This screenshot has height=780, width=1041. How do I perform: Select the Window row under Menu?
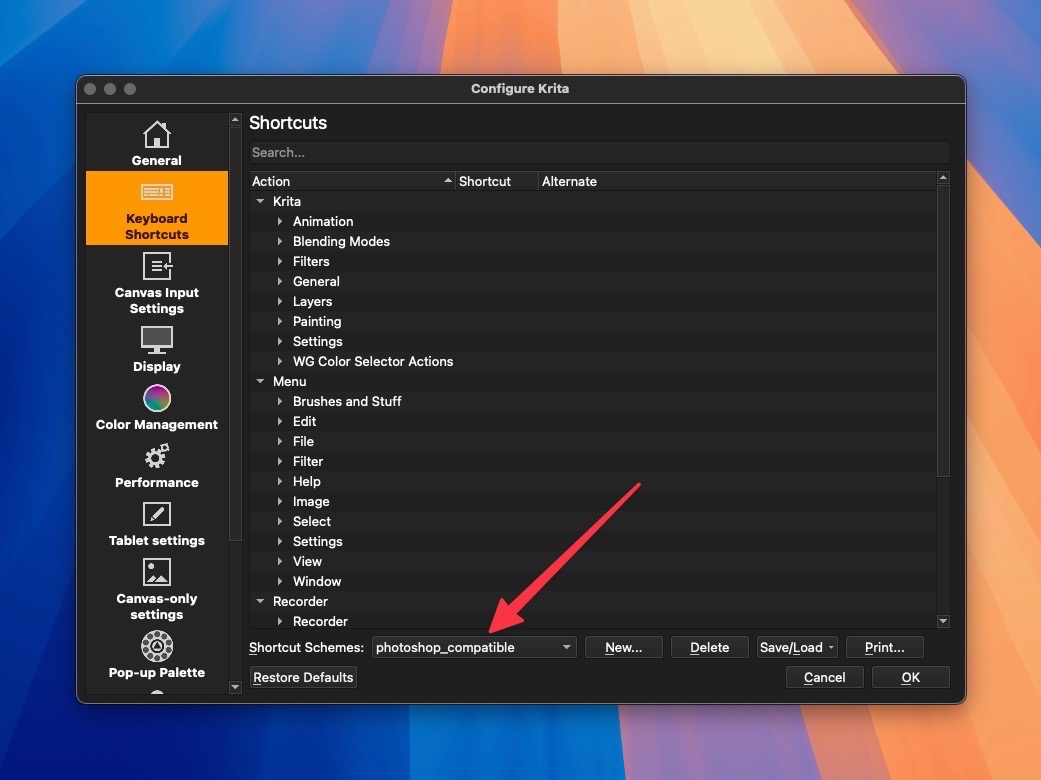(x=593, y=582)
